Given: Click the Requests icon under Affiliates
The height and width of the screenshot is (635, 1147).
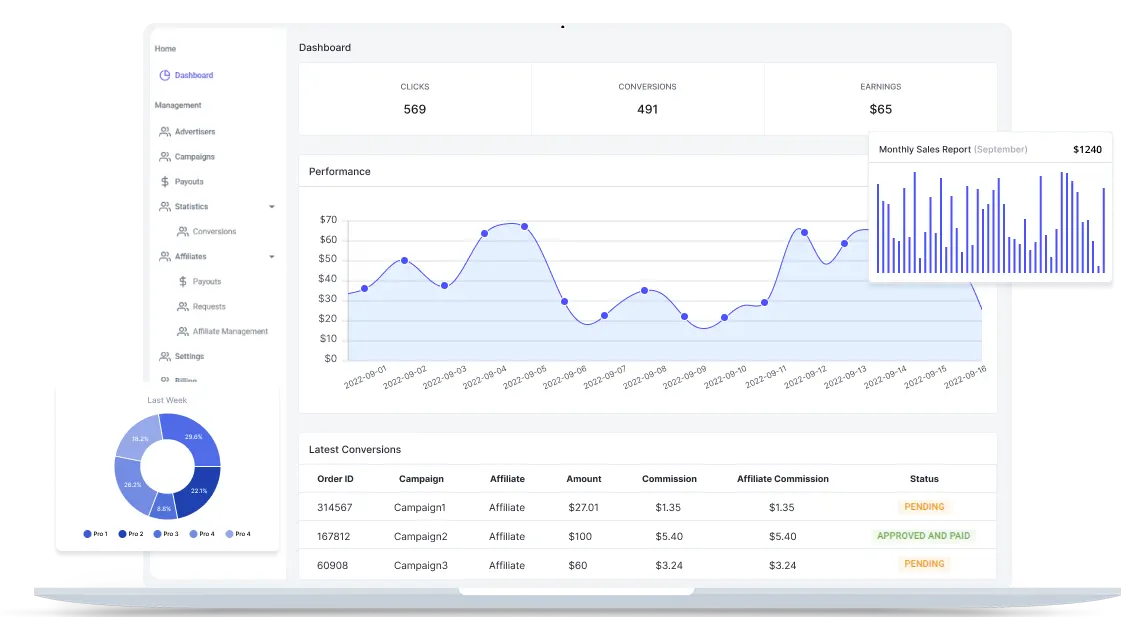Looking at the screenshot, I should click(x=182, y=304).
